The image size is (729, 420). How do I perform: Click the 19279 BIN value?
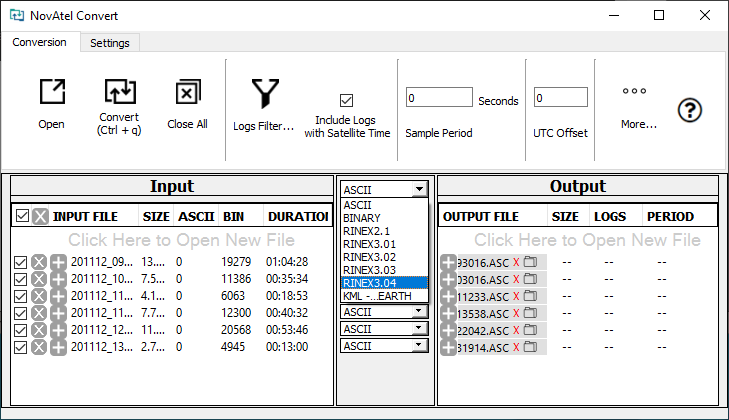point(236,262)
